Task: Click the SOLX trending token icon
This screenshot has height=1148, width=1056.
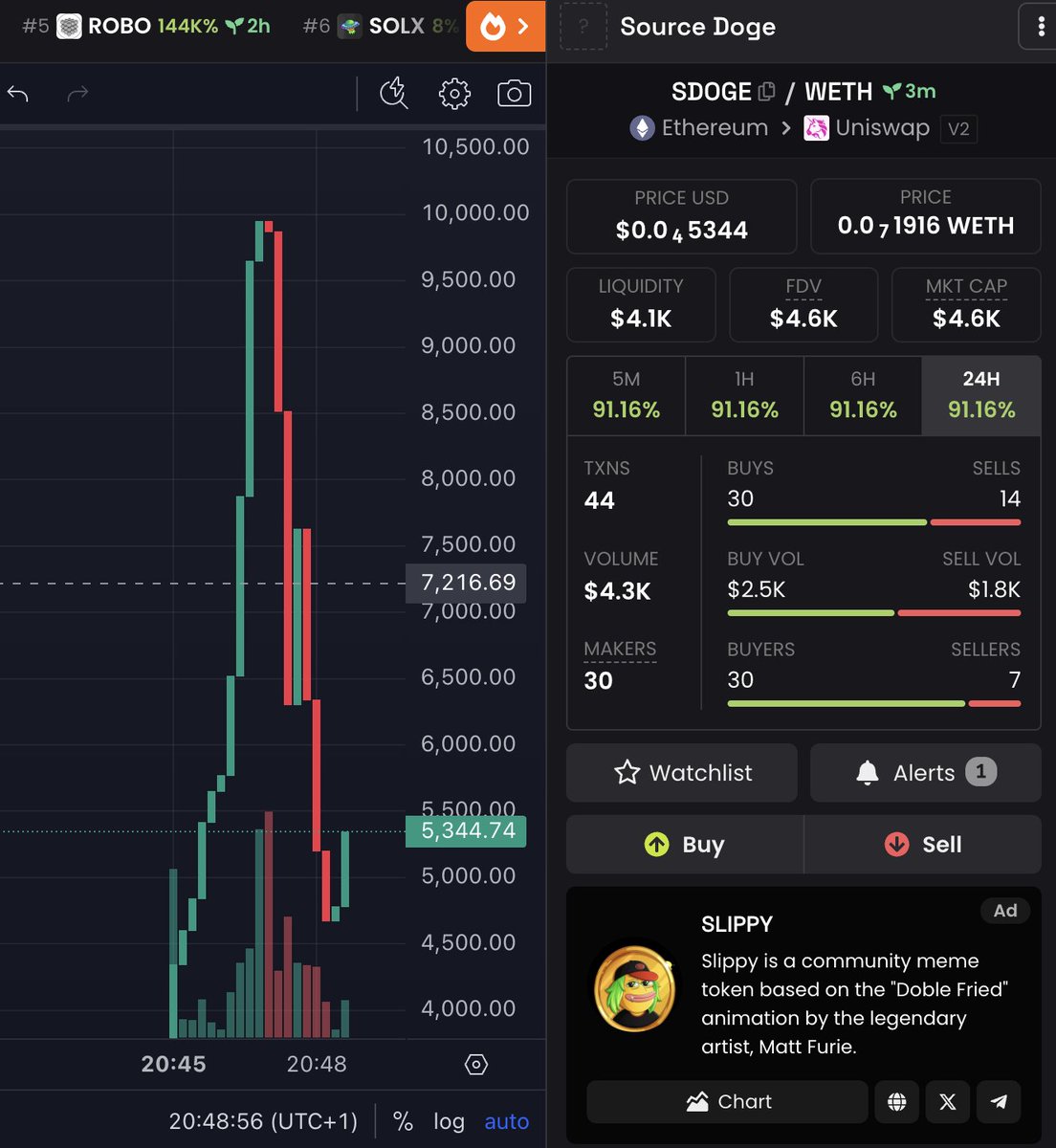Action: pyautogui.click(x=350, y=26)
